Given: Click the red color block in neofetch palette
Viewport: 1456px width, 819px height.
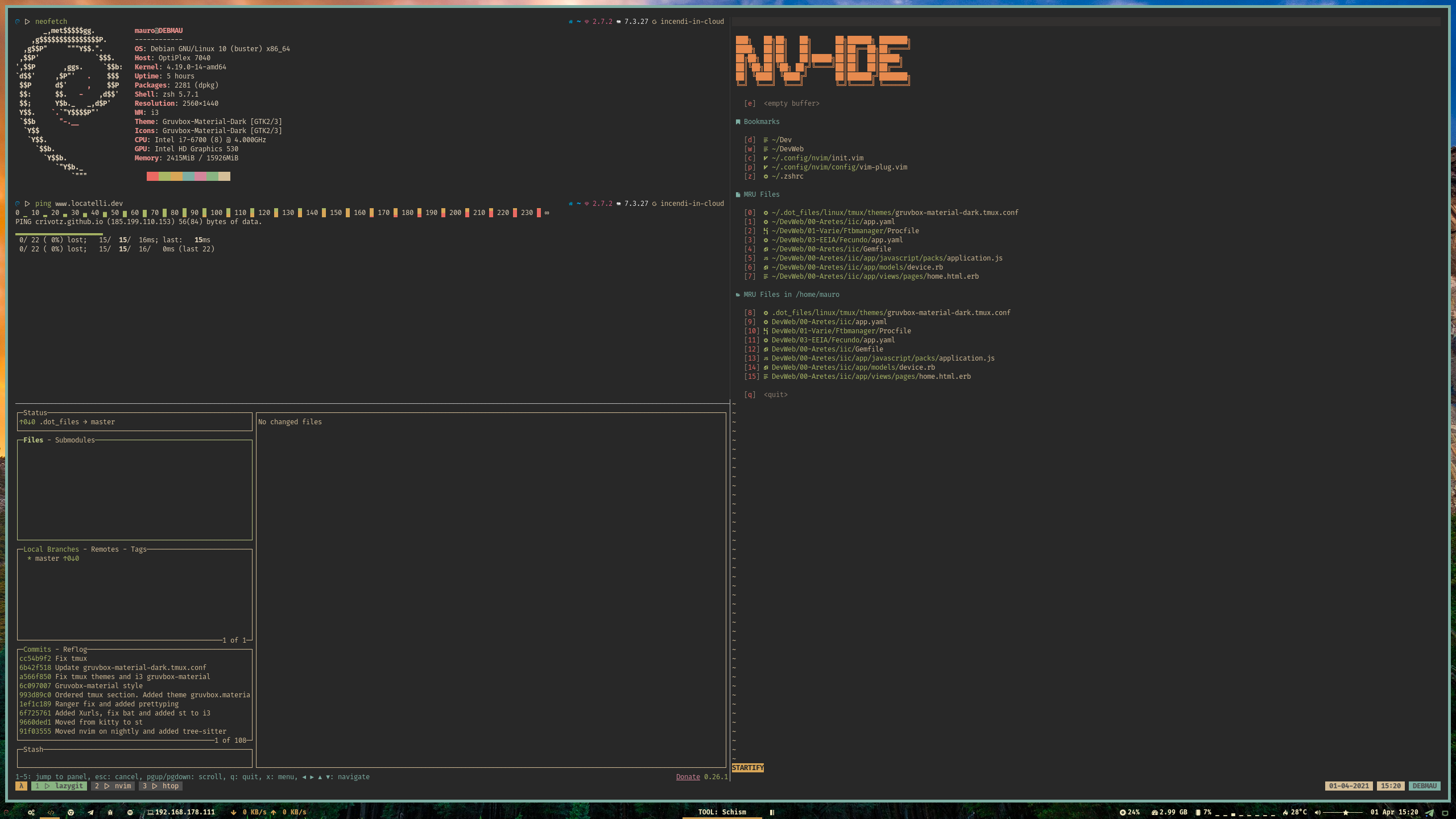Looking at the screenshot, I should [152, 176].
